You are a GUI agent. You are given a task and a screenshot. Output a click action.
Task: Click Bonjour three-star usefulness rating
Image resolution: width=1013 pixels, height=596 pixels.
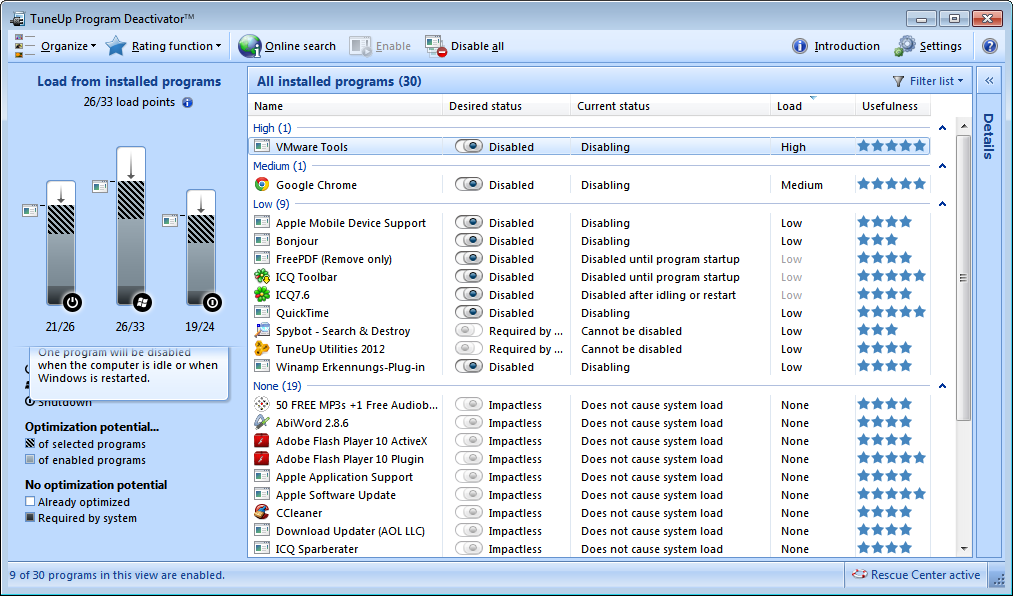[877, 241]
